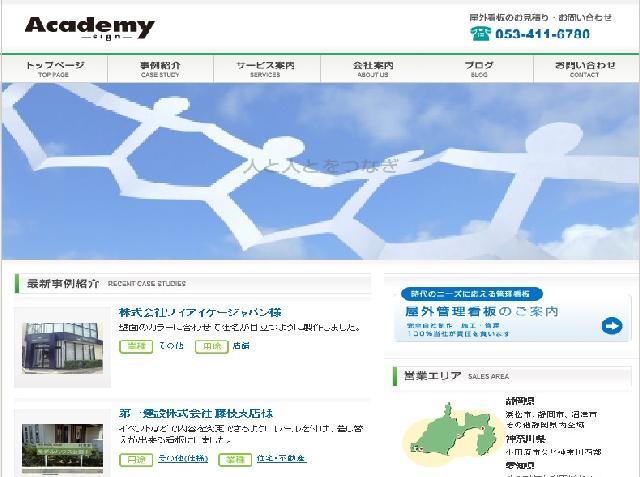Click the blue building case thumbnail

tap(62, 348)
